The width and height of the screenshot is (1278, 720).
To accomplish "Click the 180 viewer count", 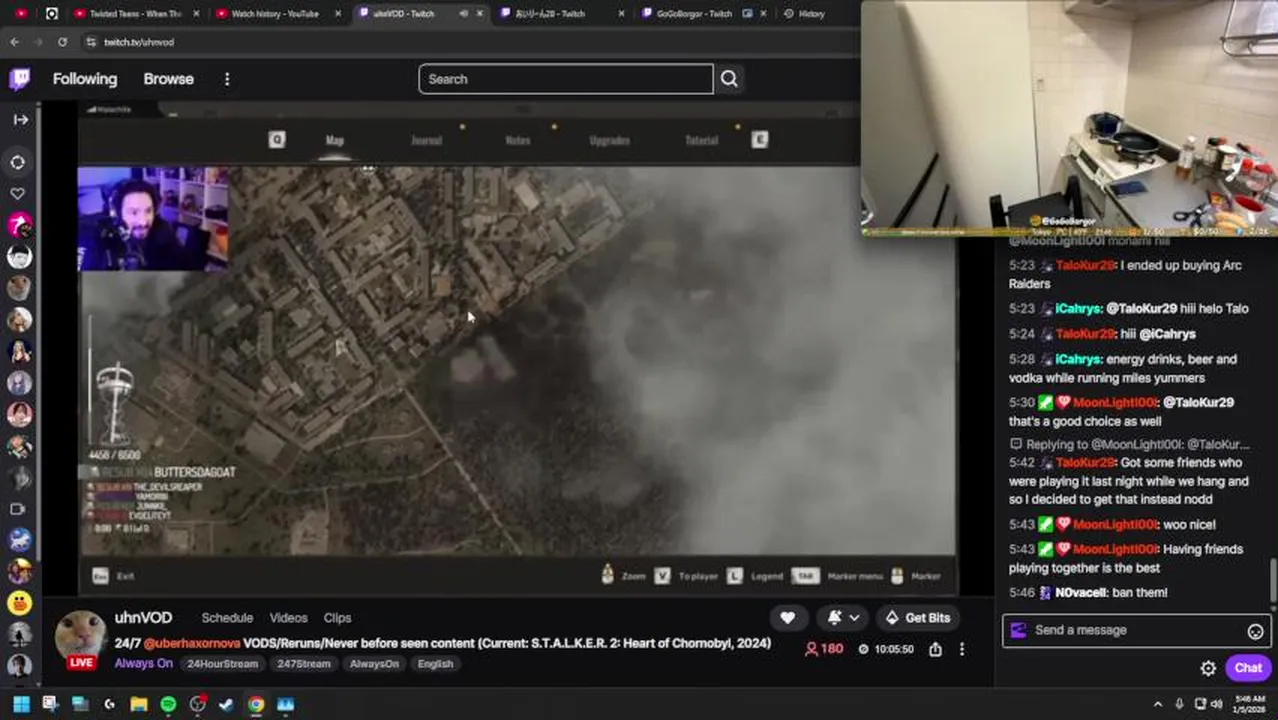I will [x=824, y=649].
